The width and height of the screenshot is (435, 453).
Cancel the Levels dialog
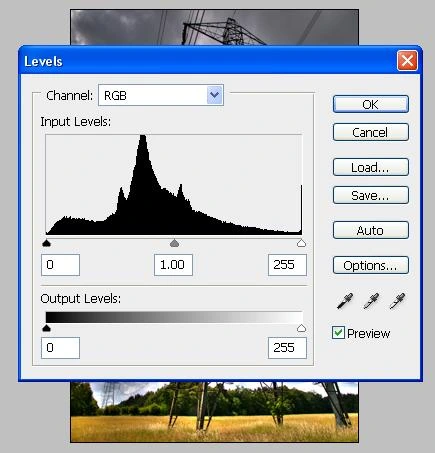371,132
